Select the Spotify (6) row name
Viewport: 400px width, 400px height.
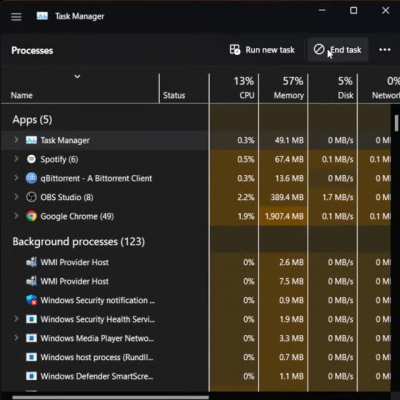click(x=59, y=159)
